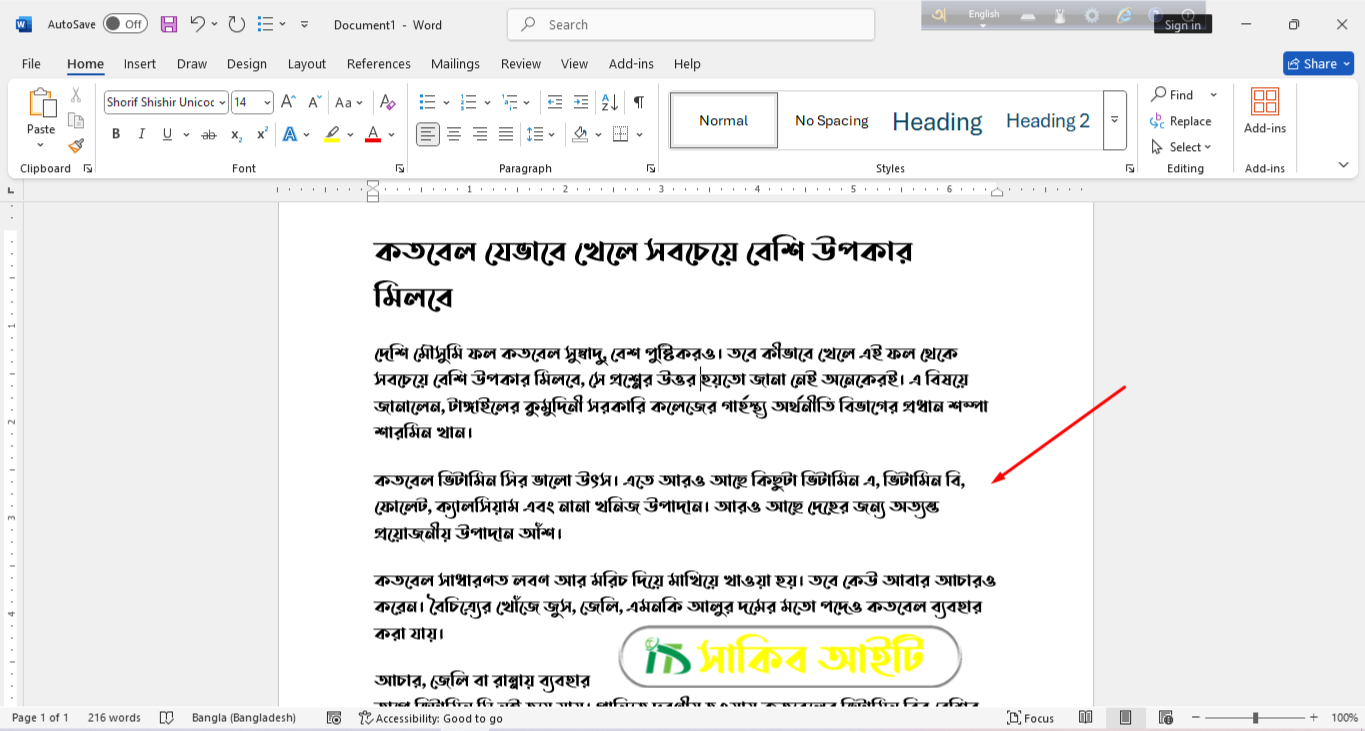Open the font size dropdown

coord(267,102)
